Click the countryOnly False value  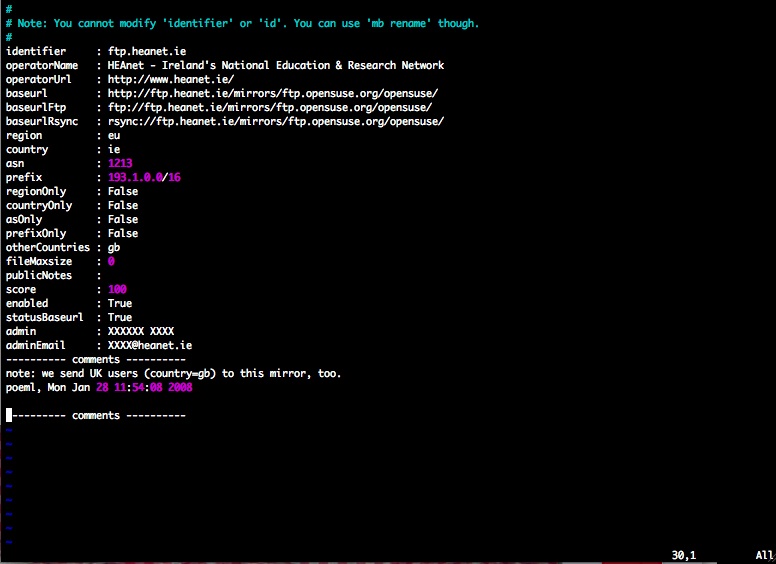tap(123, 205)
